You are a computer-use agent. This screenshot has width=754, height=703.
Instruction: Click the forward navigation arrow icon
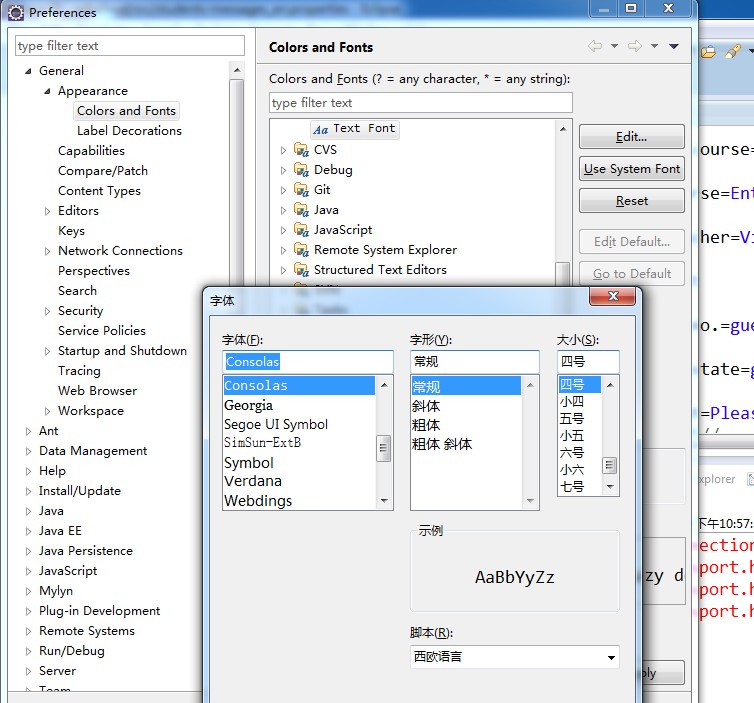coord(635,46)
